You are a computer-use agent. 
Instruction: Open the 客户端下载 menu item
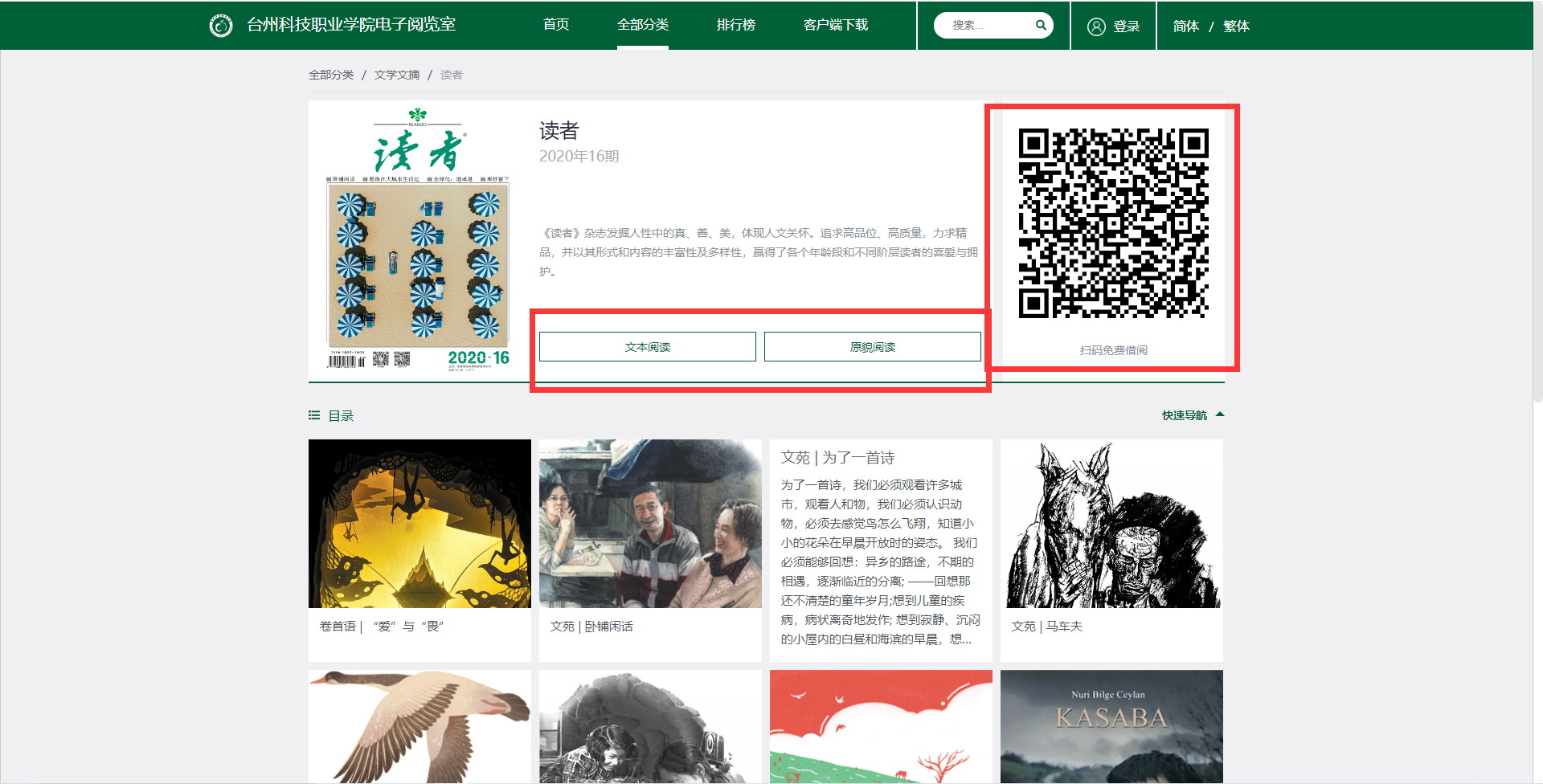[836, 25]
